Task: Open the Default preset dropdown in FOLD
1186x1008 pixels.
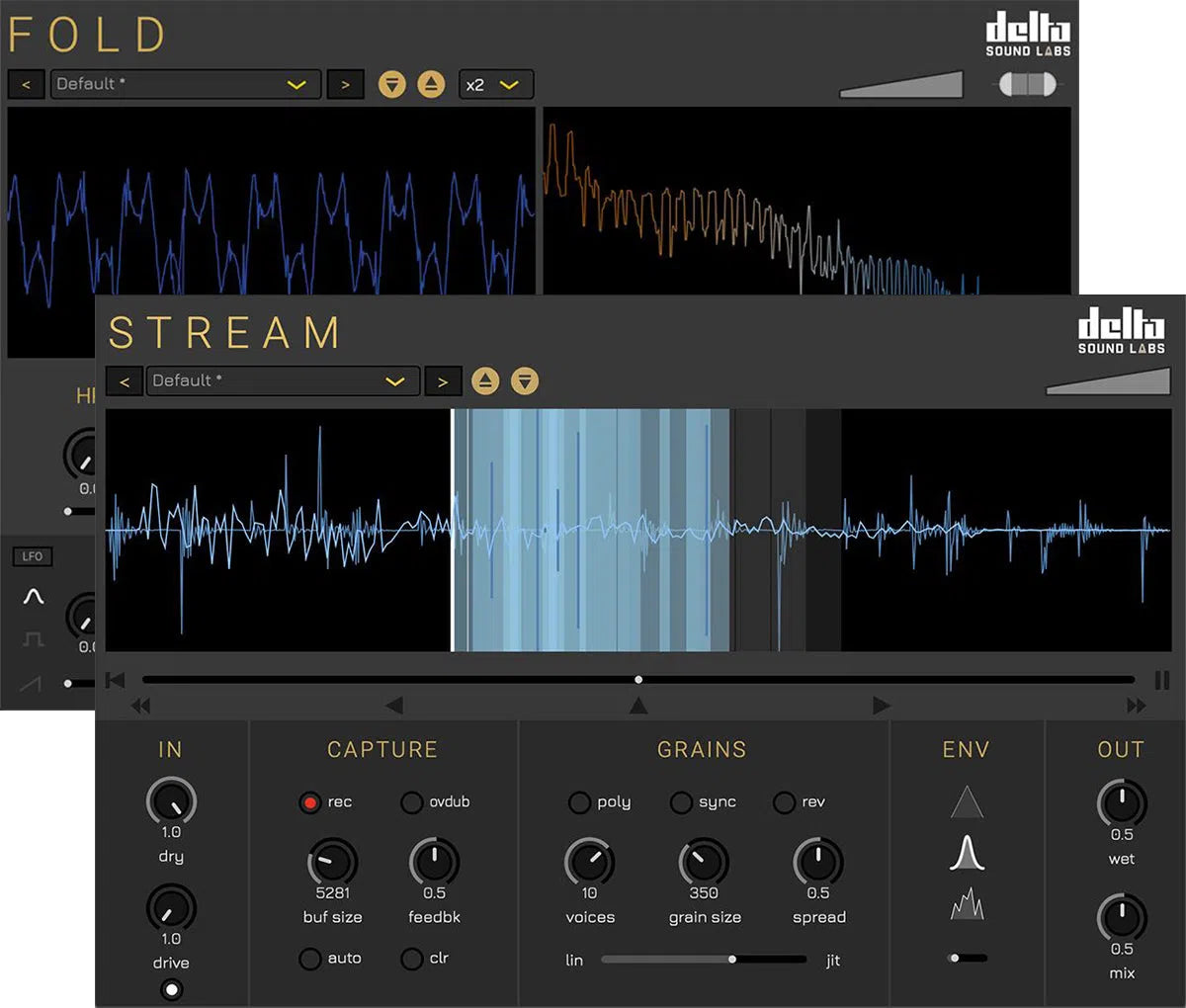Action: tap(184, 84)
